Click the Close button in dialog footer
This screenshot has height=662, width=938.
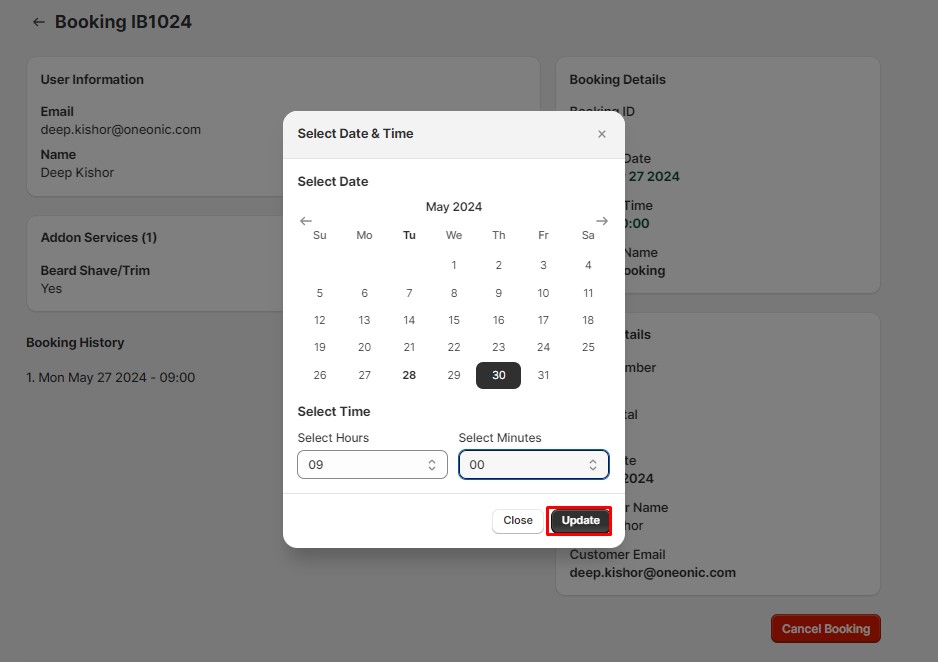coord(518,520)
